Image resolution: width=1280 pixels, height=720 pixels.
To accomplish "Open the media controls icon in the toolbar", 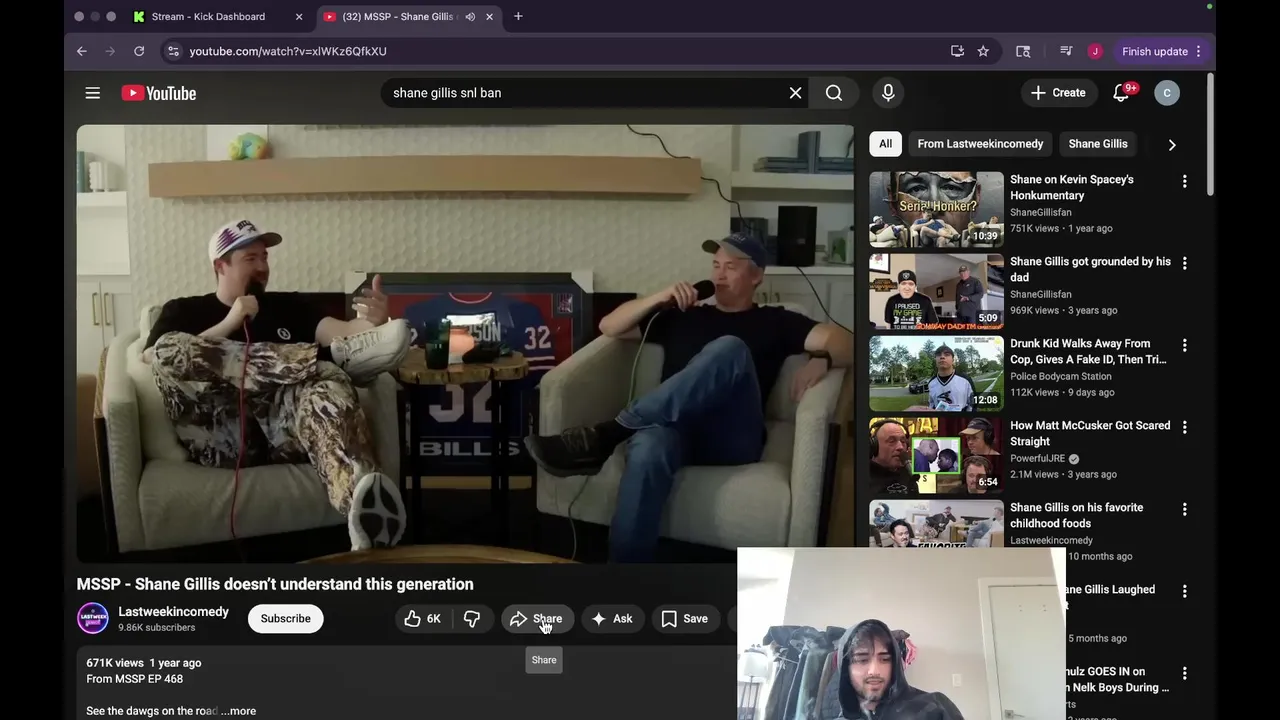I will 1066,51.
